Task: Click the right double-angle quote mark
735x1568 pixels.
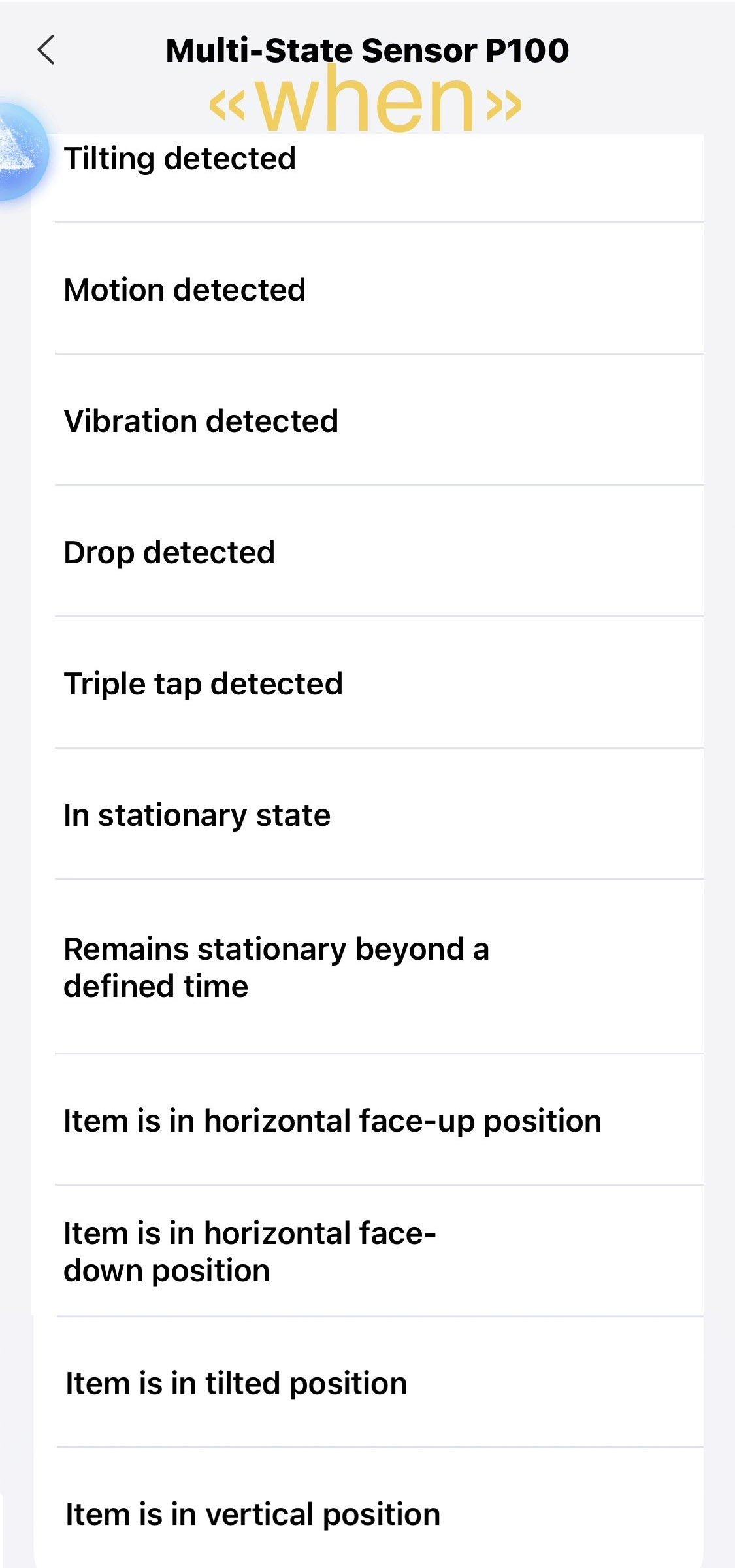Action: tap(504, 105)
